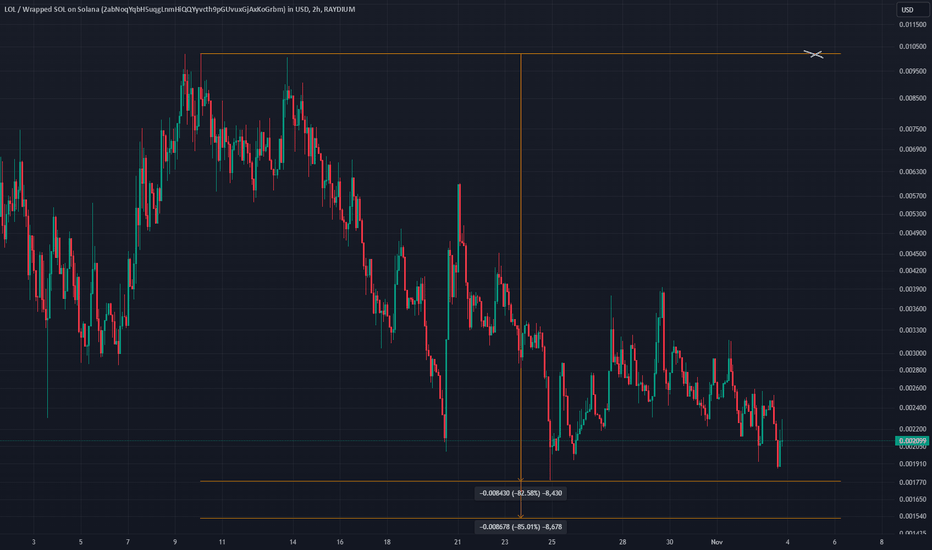This screenshot has height=550, width=932.
Task: Click the 0.007500 price axis label
Action: pyautogui.click(x=912, y=129)
